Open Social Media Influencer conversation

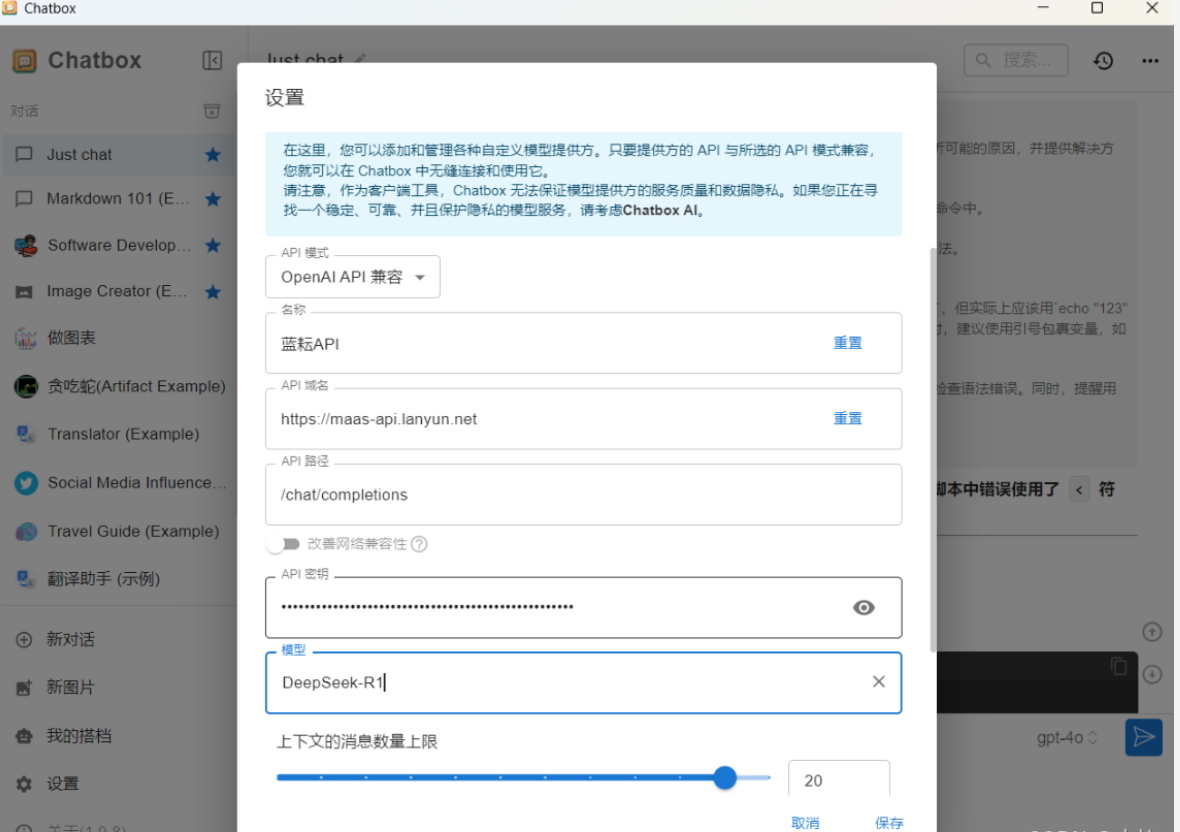pos(118,483)
